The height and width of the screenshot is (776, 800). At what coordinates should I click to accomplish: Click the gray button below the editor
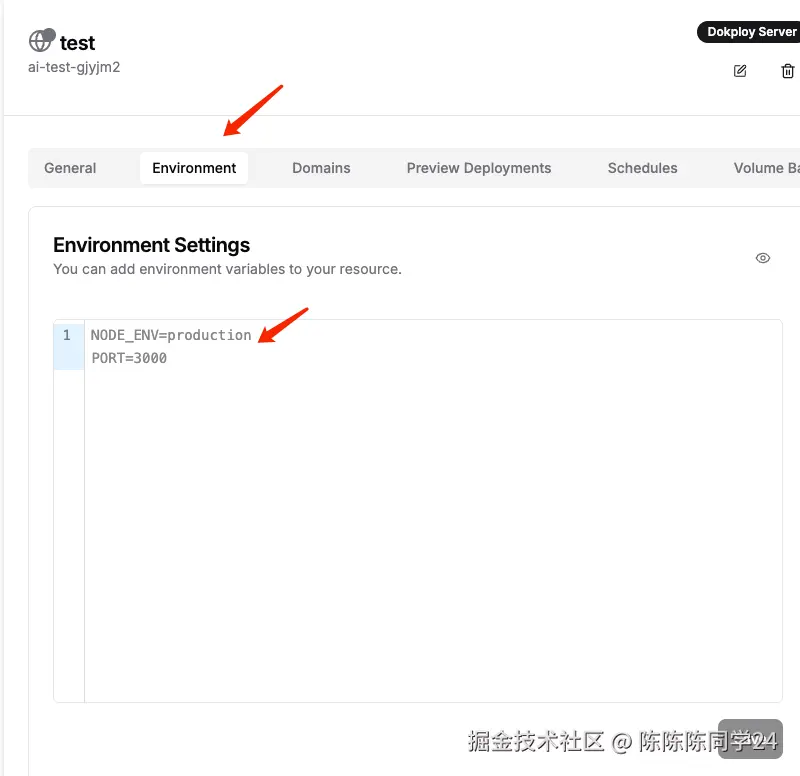point(750,738)
